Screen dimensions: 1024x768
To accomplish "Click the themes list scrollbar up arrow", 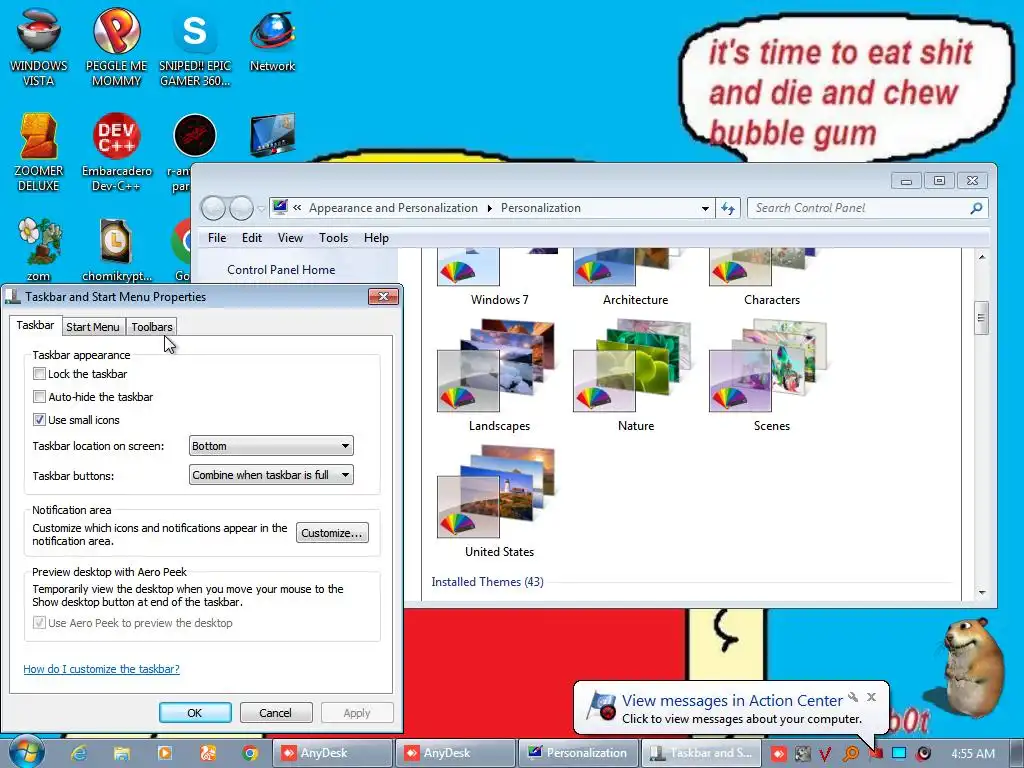I will (982, 257).
